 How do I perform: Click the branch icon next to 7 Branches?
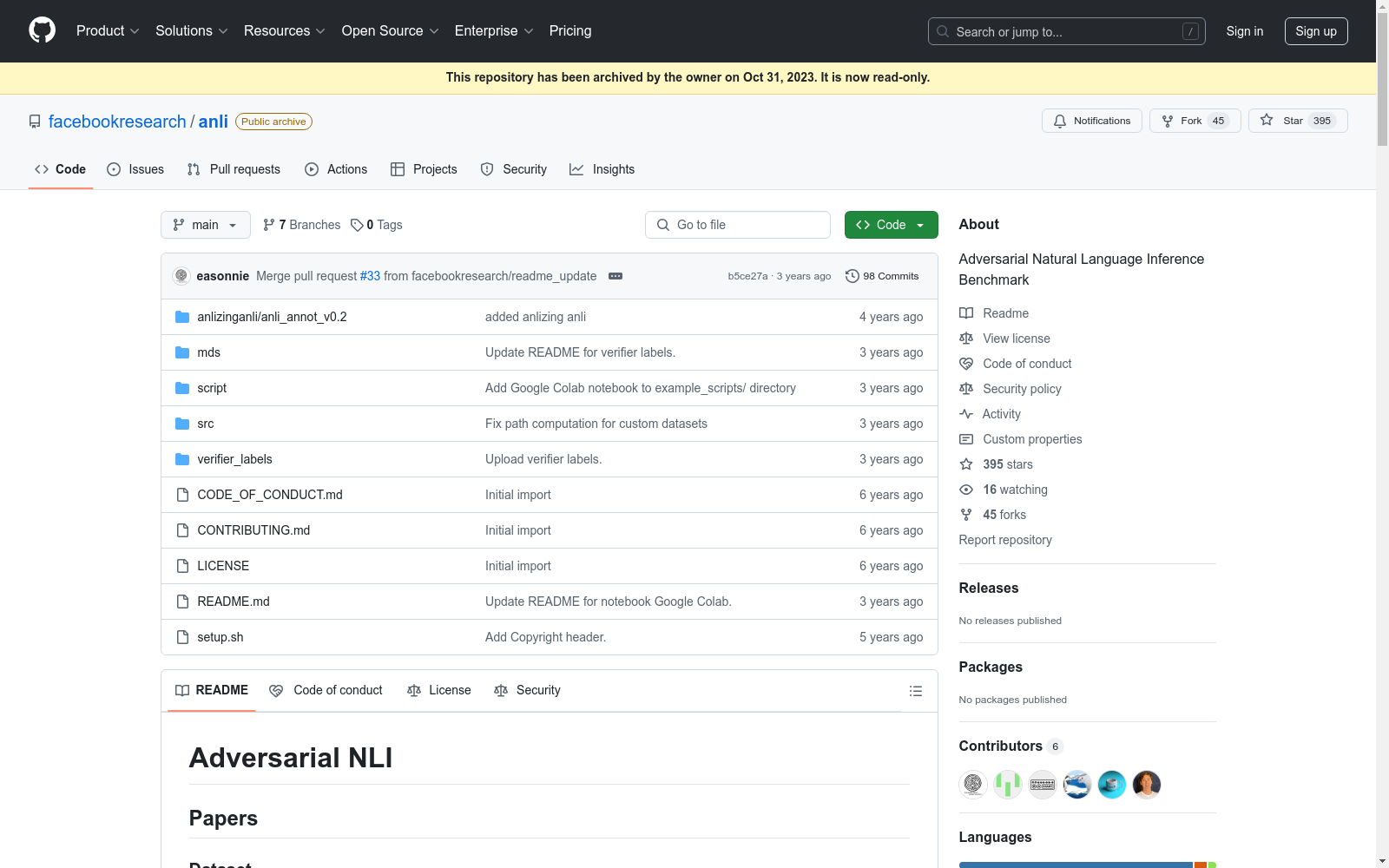[x=269, y=225]
